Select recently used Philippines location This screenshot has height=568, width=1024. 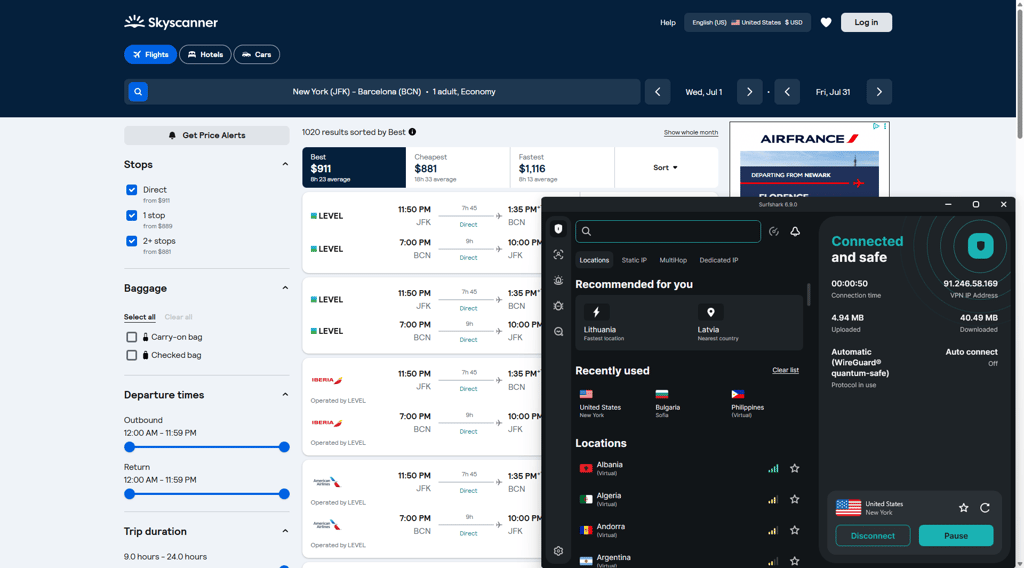(x=747, y=403)
